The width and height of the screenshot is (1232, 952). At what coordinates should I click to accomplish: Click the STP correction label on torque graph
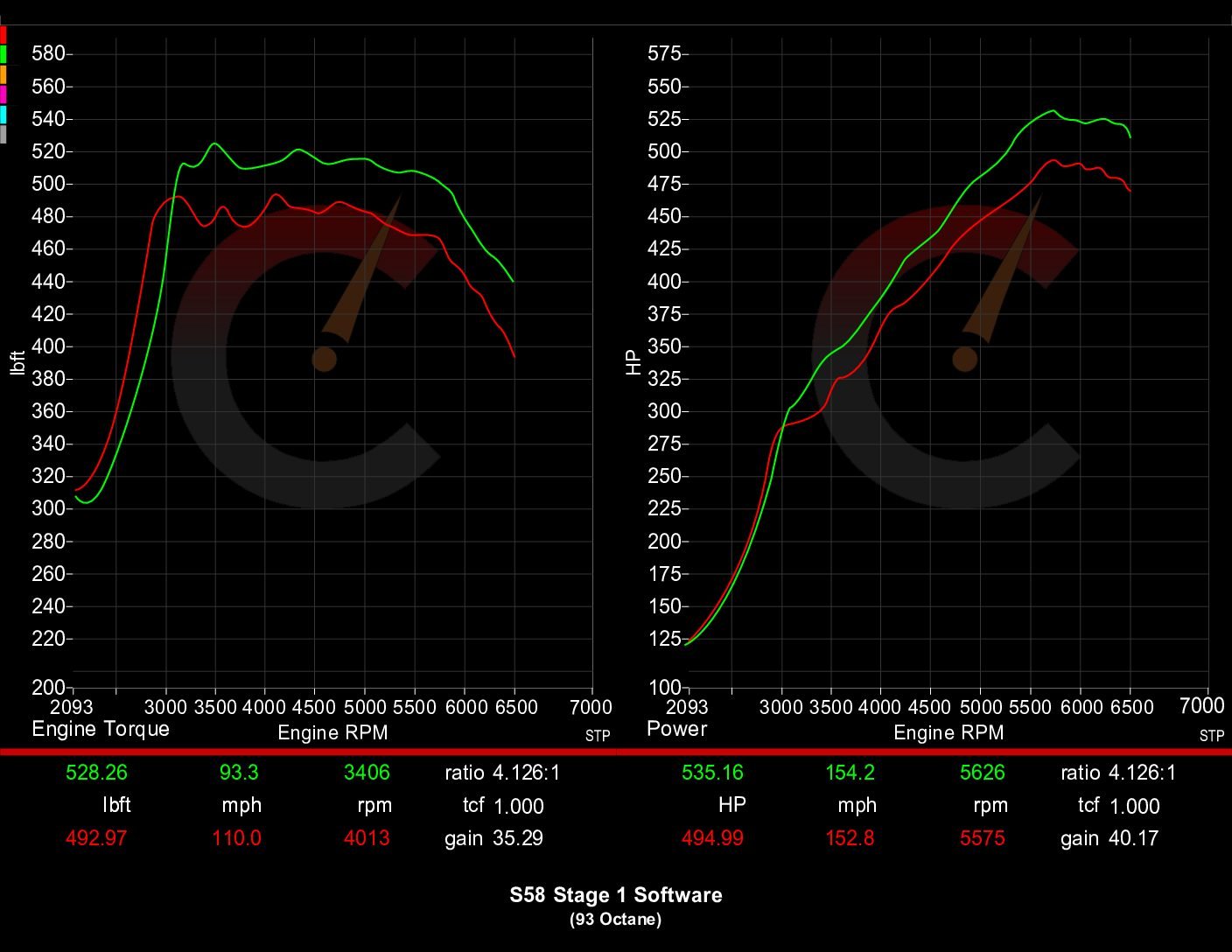(598, 737)
